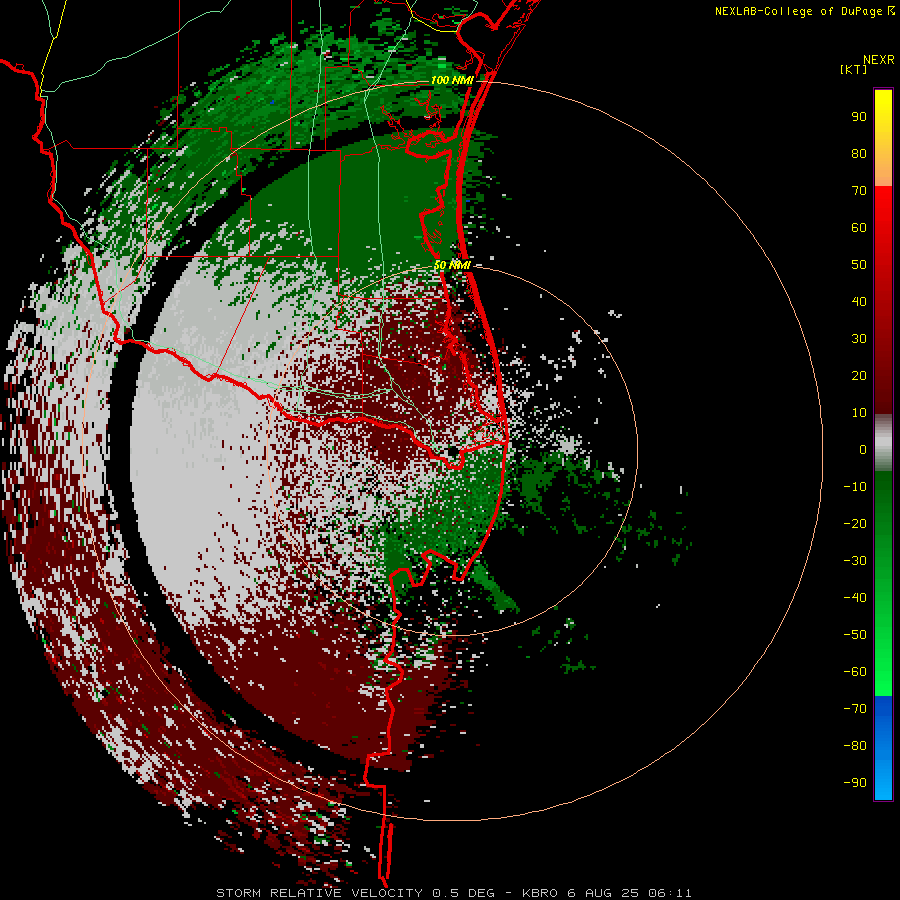Click the -40 value on velocity scale
900x900 pixels.
coord(855,598)
